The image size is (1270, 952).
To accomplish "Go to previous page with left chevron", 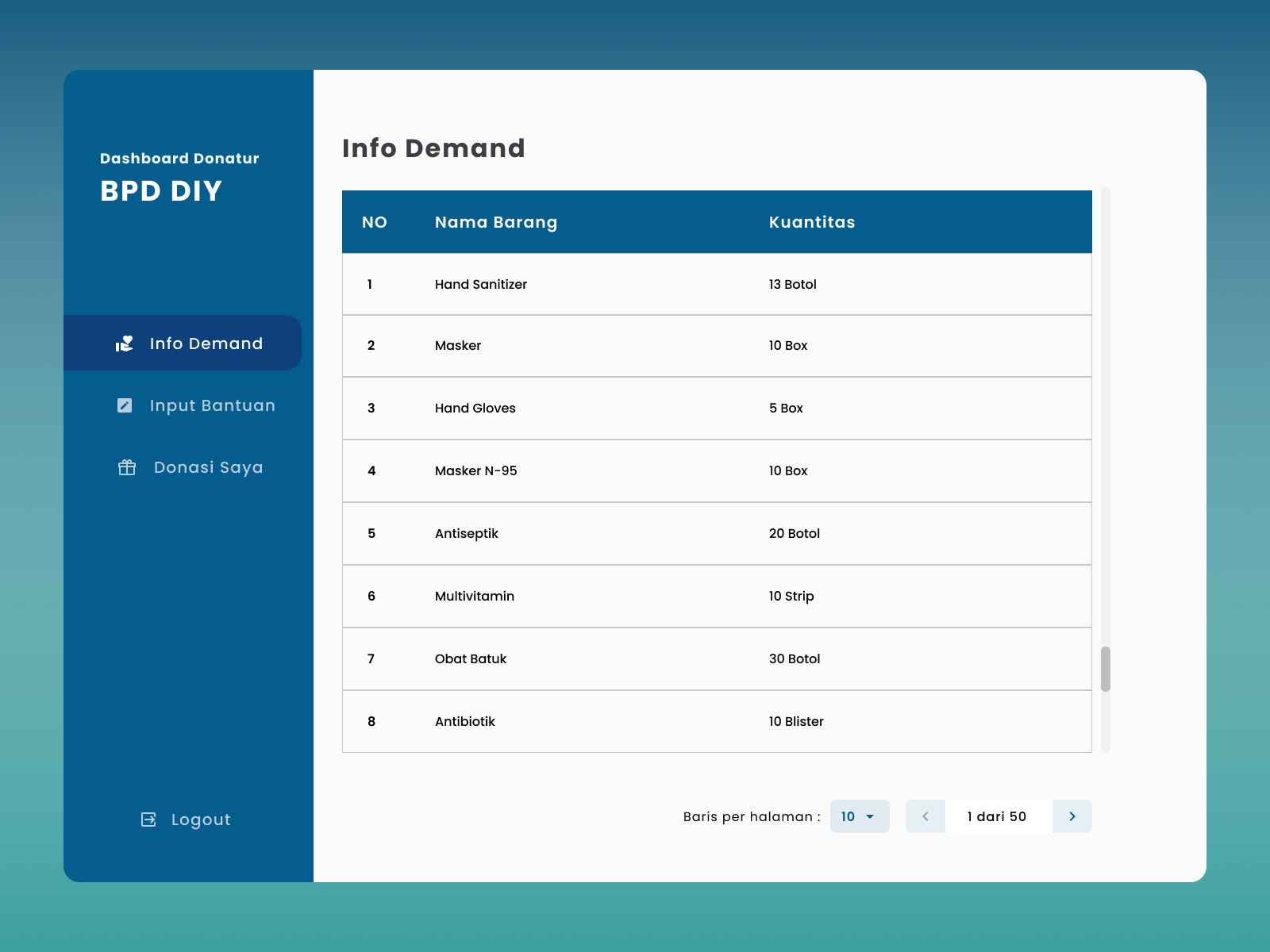I will pyautogui.click(x=926, y=816).
